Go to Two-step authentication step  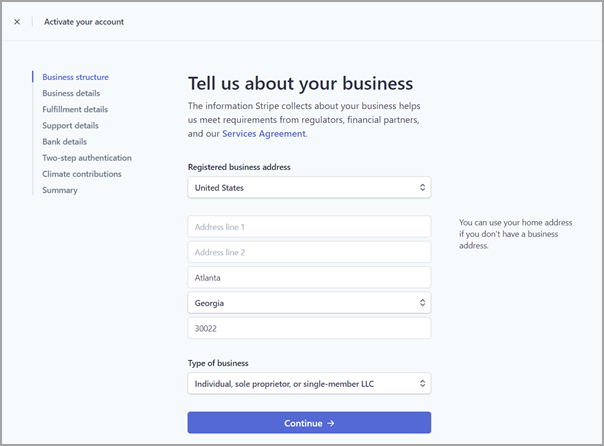[87, 158]
